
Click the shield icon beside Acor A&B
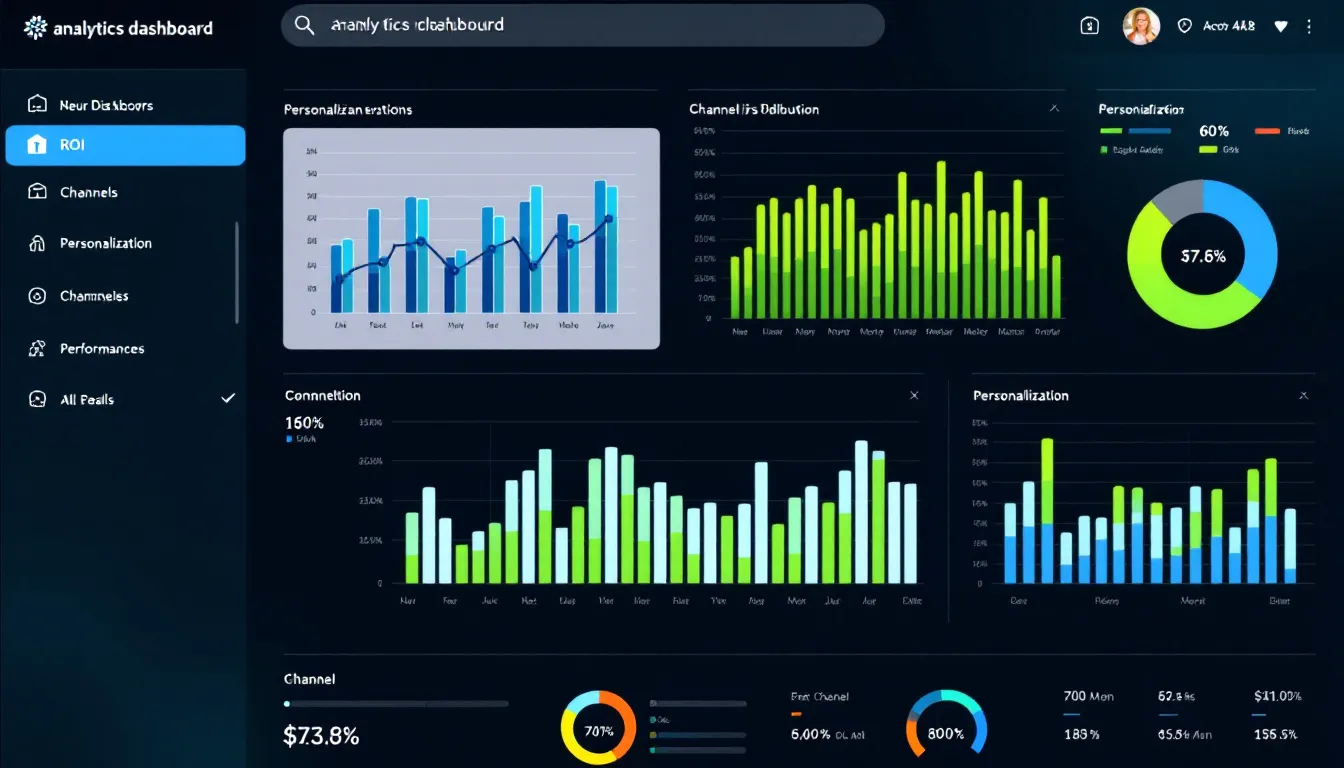(1185, 27)
